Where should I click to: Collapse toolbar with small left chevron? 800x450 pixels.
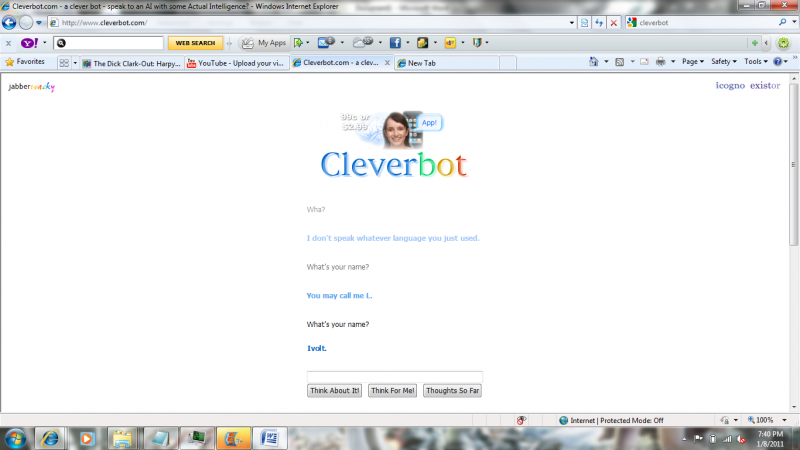[766, 43]
